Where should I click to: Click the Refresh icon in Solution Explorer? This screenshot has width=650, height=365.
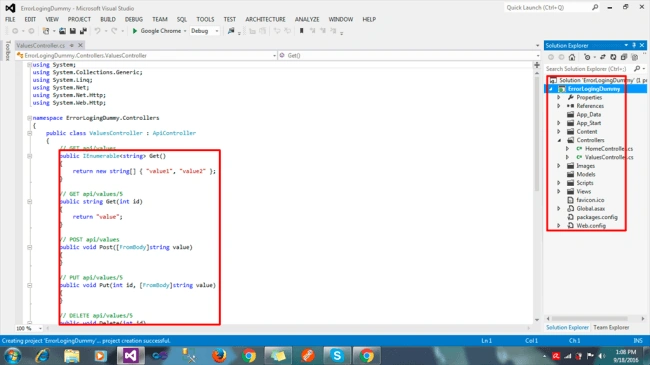tap(613, 57)
